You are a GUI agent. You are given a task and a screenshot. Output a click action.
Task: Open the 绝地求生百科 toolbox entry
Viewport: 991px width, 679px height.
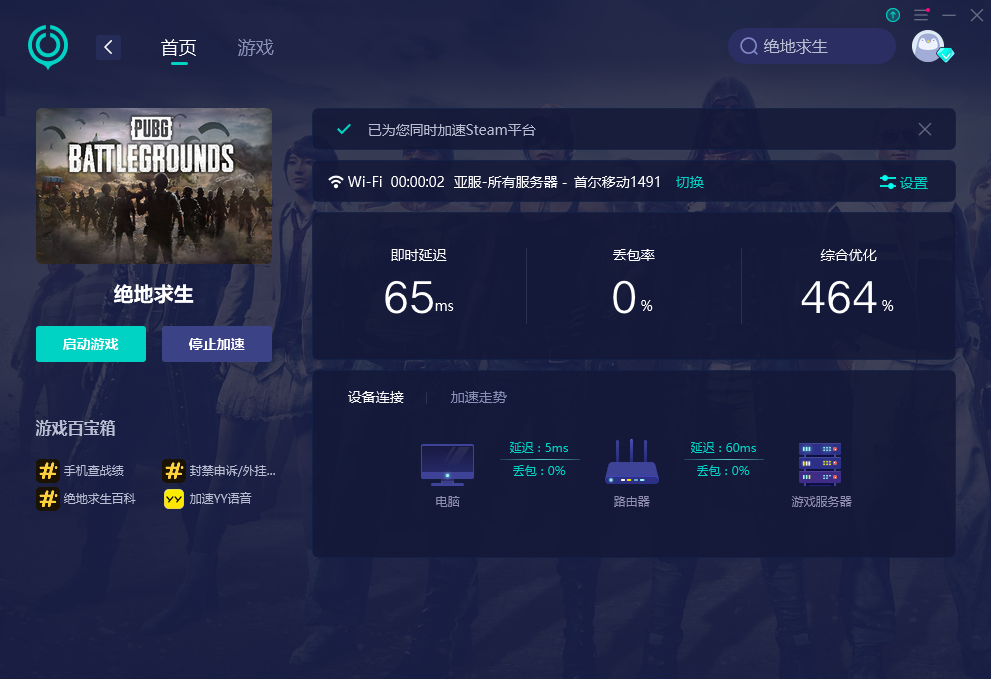[x=86, y=499]
